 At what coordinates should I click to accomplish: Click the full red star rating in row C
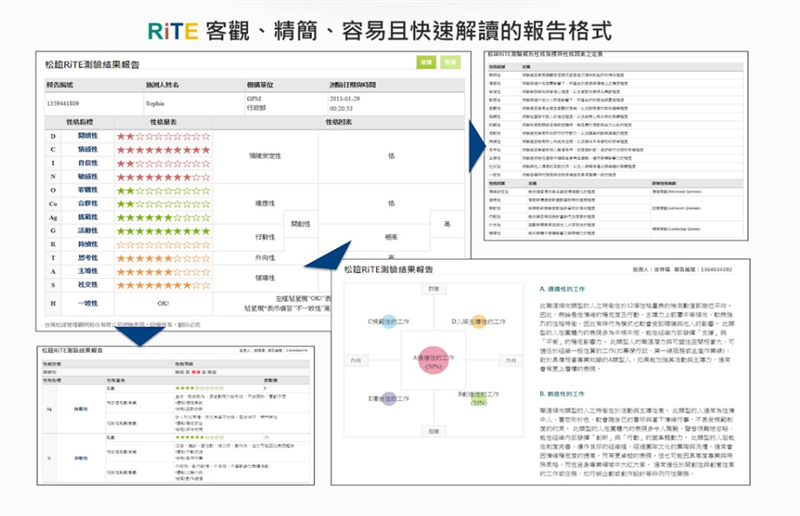tap(163, 150)
